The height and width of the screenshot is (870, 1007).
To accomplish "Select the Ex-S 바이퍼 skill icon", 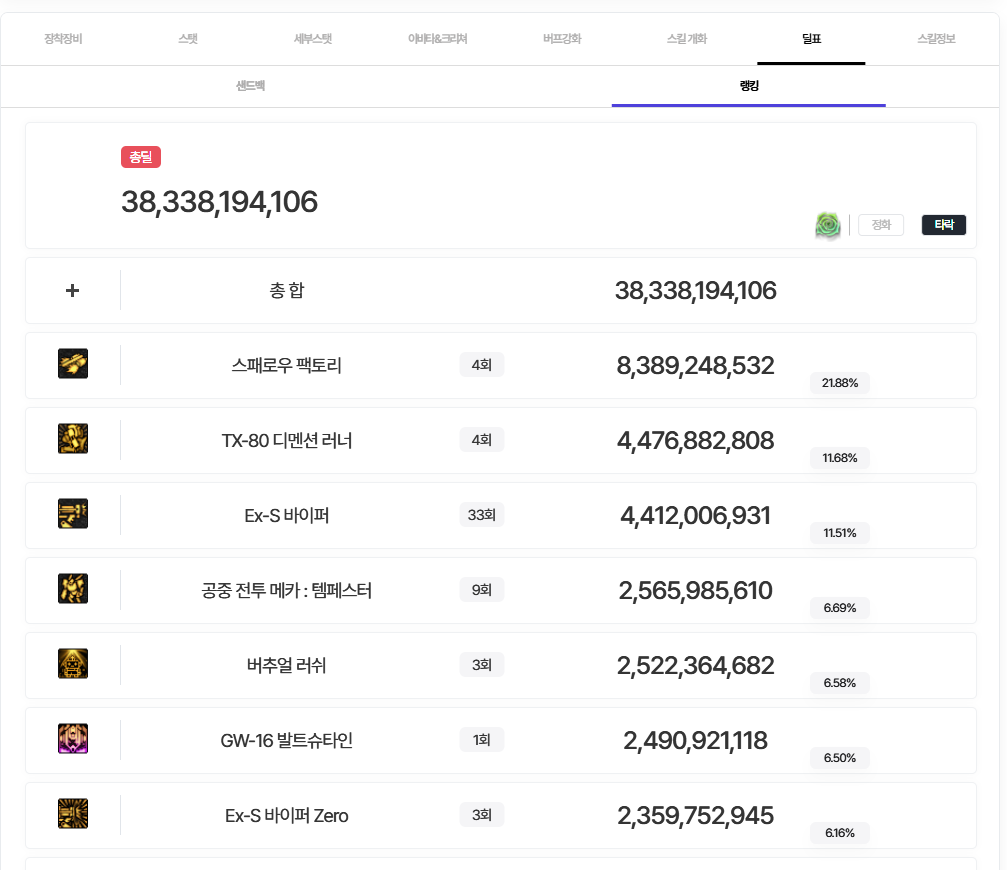I will [73, 514].
